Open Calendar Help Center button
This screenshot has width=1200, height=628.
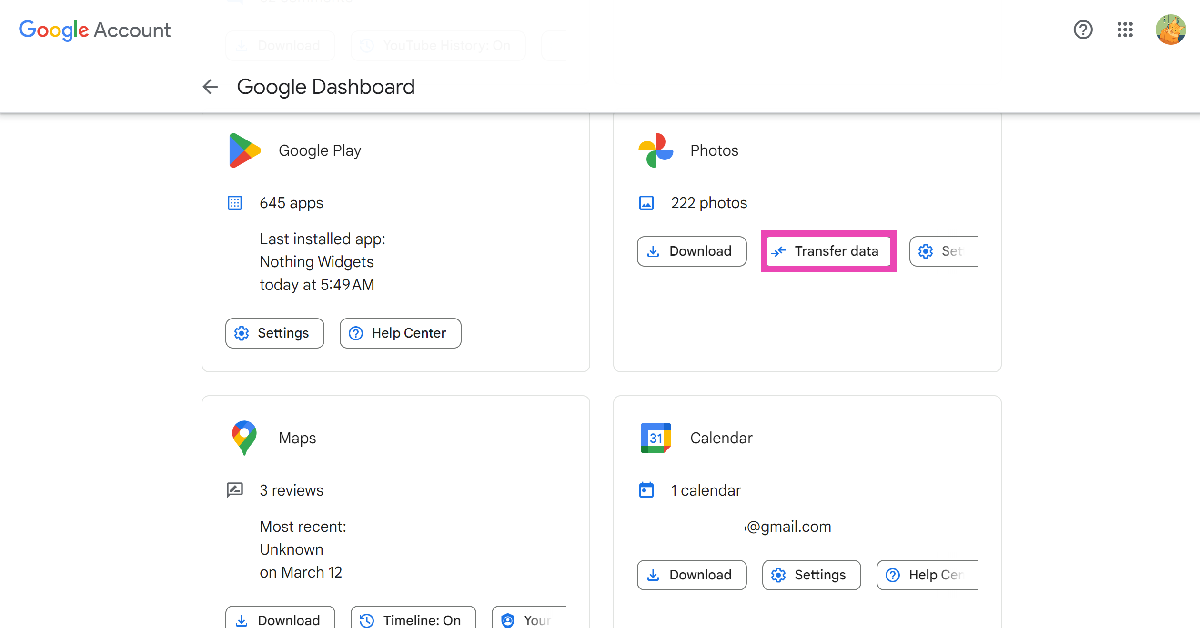click(927, 575)
